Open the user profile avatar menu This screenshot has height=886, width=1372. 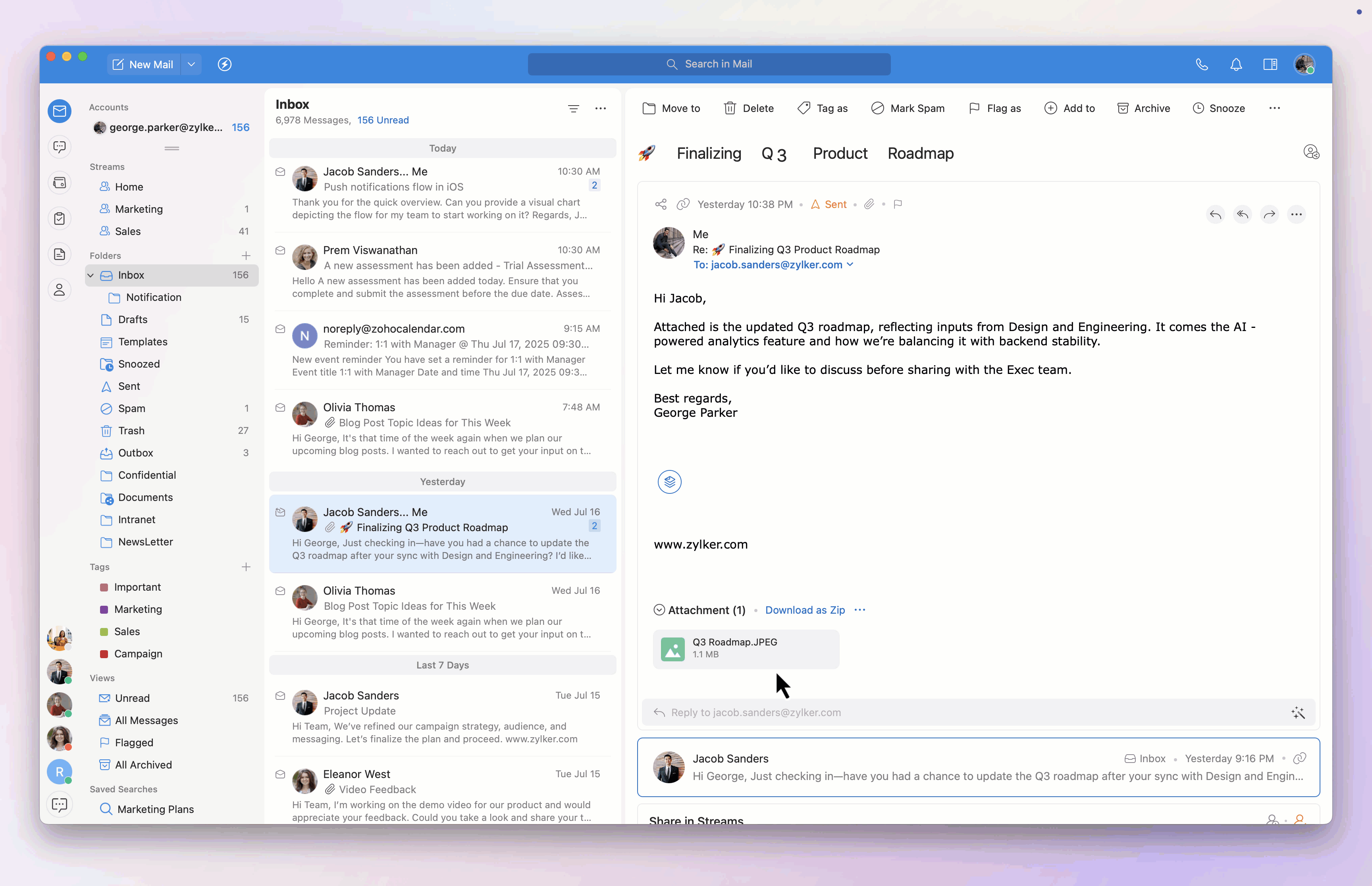click(x=1305, y=64)
